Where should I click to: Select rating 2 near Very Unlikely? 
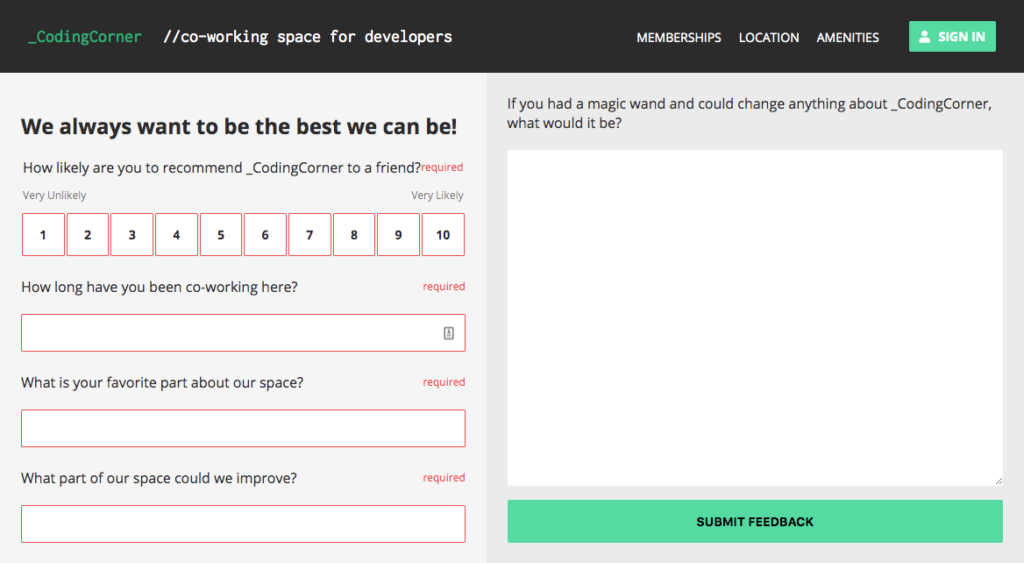tap(88, 234)
